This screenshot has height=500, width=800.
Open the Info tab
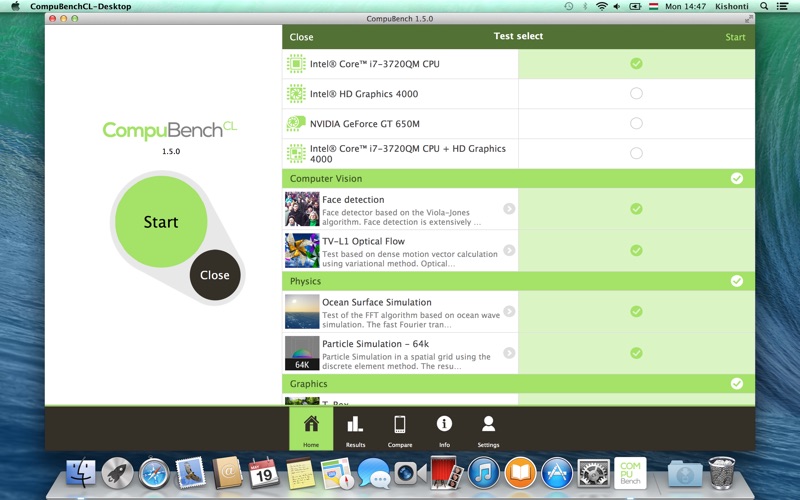[444, 429]
